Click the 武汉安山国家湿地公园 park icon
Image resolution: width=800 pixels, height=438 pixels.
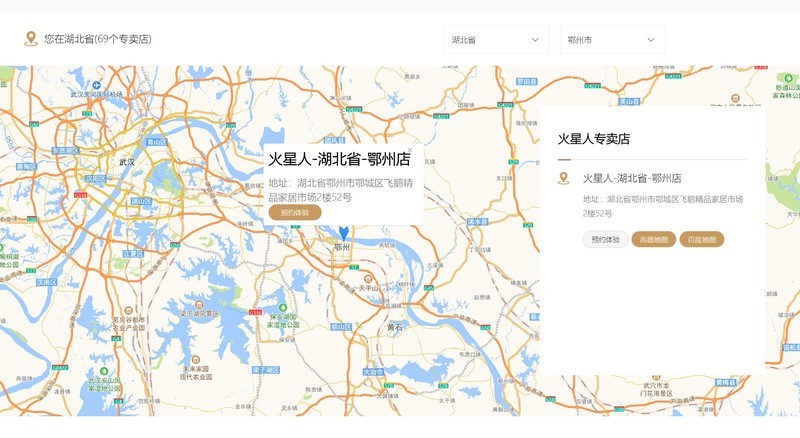click(x=104, y=371)
